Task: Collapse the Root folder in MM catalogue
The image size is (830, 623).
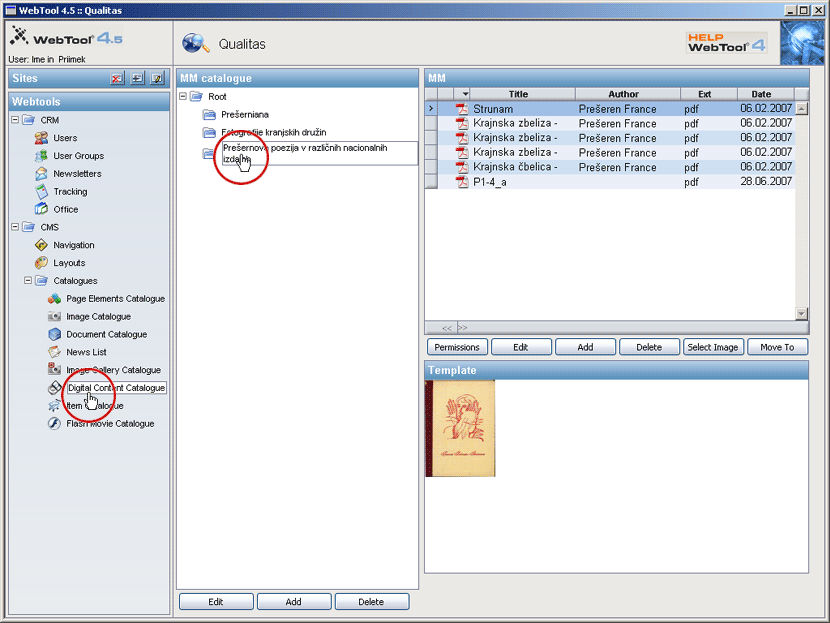Action: coord(184,97)
